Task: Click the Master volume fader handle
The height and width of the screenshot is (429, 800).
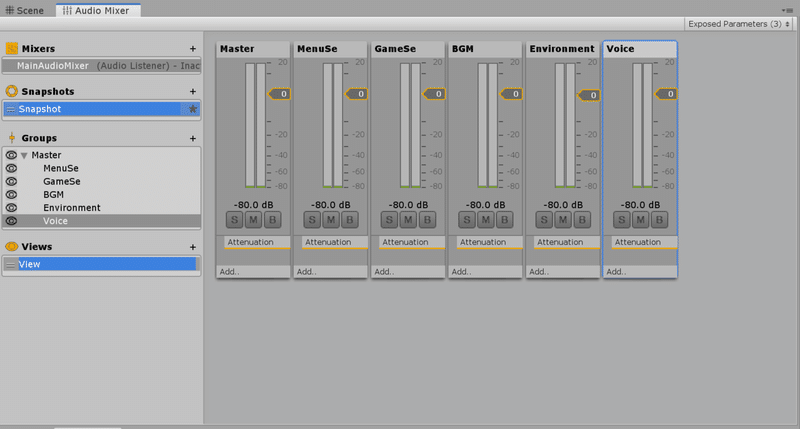Action: pos(279,94)
